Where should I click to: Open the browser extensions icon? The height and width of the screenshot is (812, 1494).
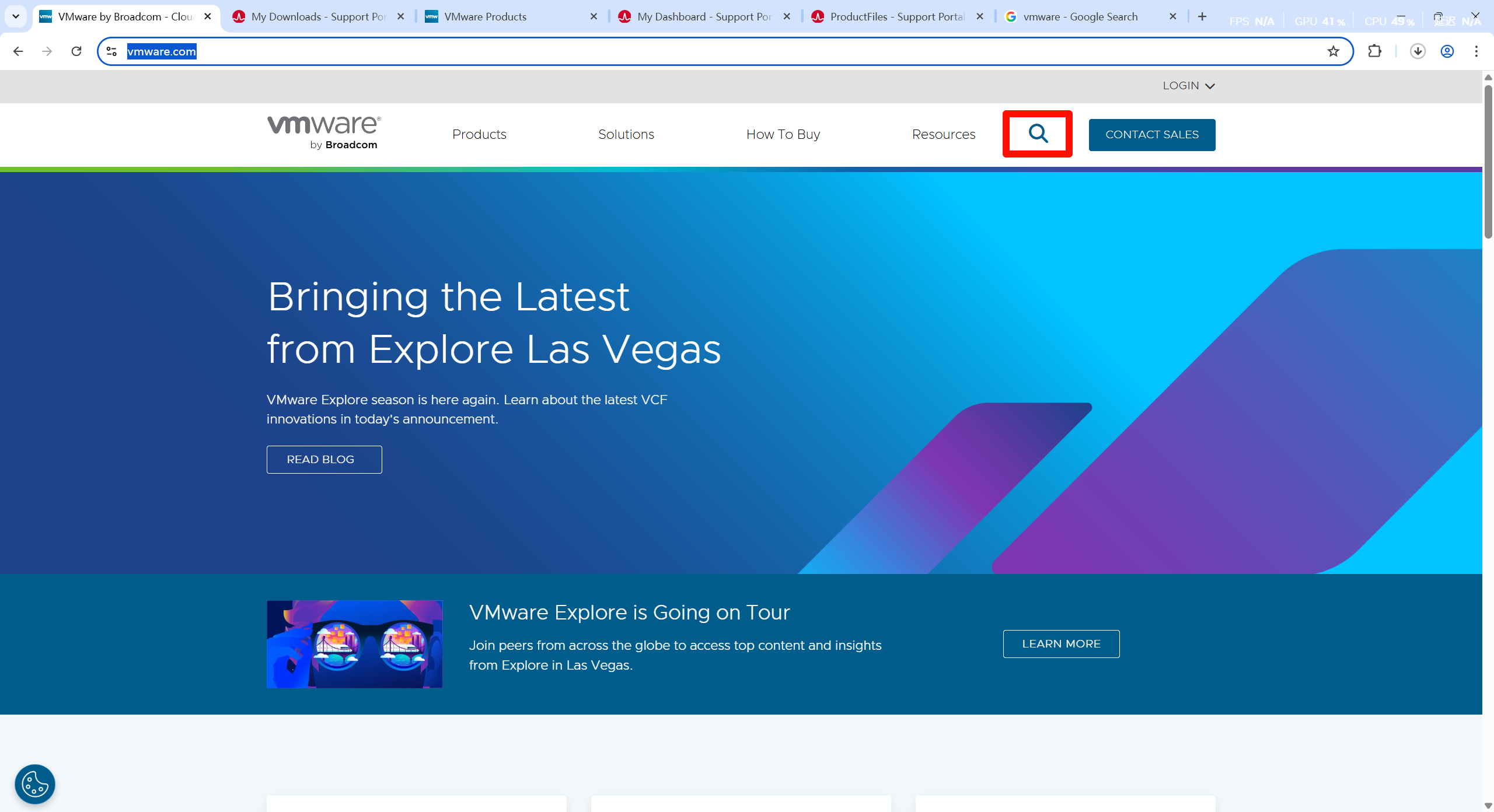(x=1374, y=51)
